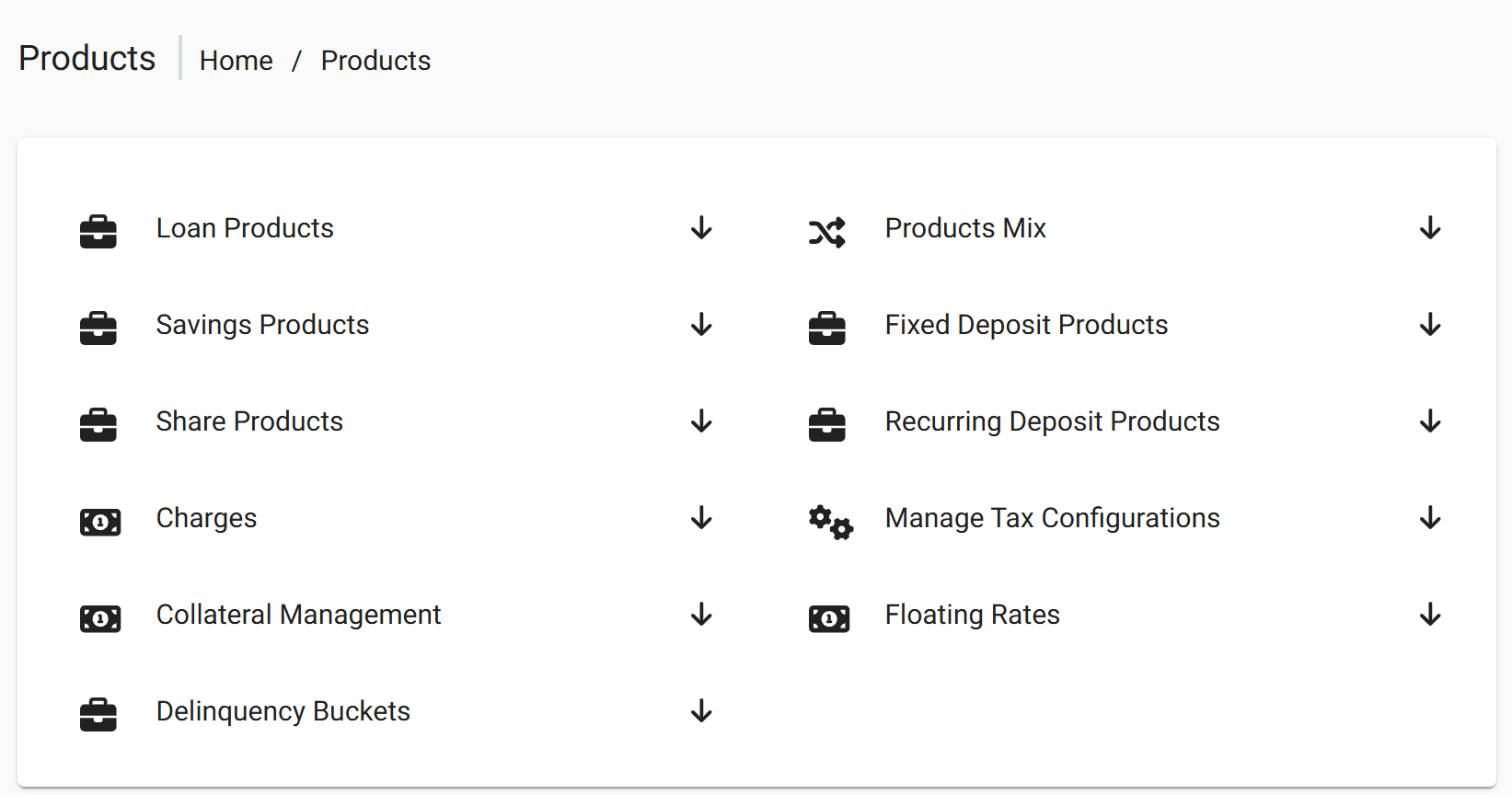The width and height of the screenshot is (1512, 795).
Task: Open Savings Products
Action: tap(262, 325)
